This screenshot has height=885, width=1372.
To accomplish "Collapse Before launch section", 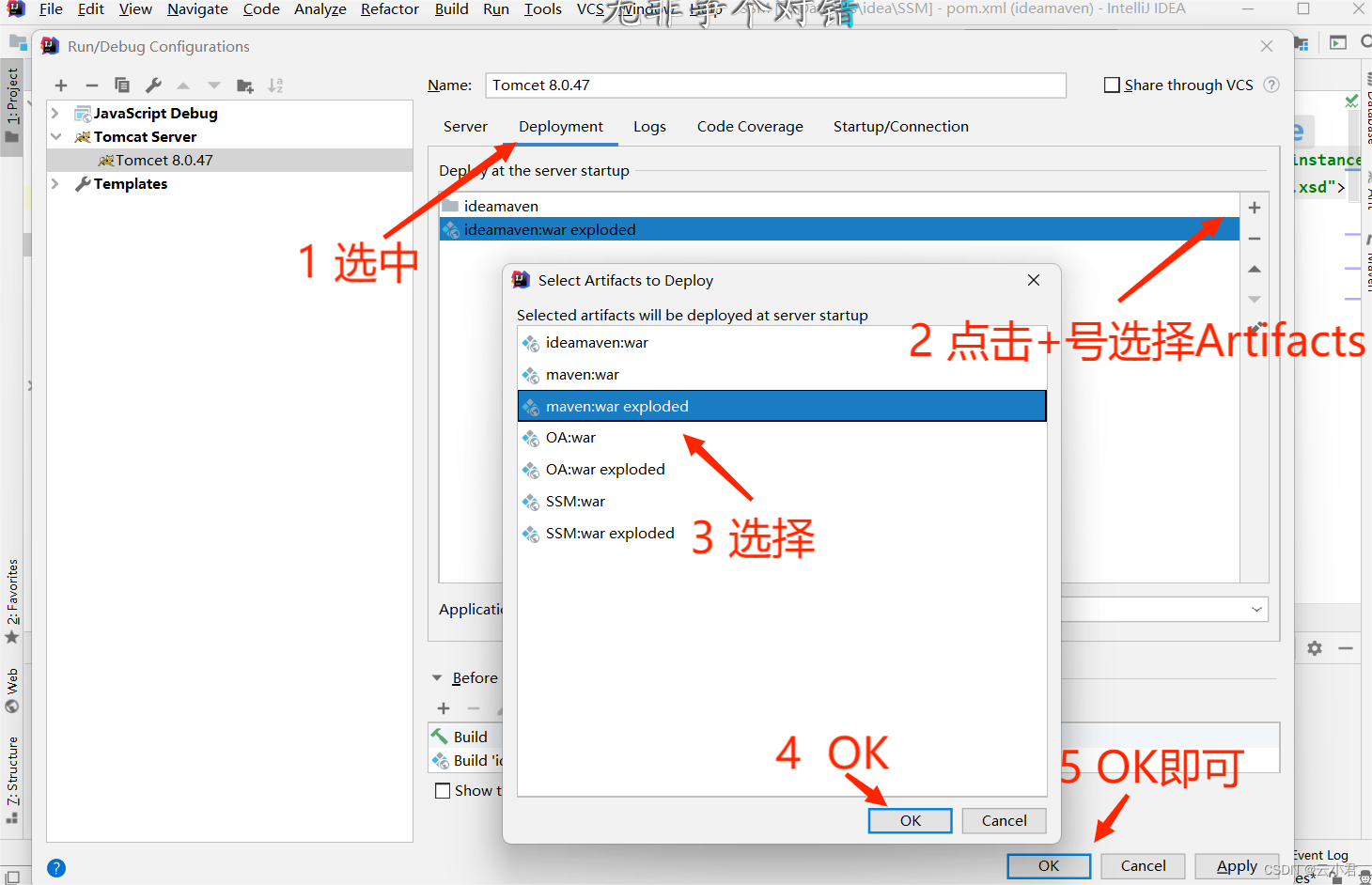I will [x=437, y=677].
